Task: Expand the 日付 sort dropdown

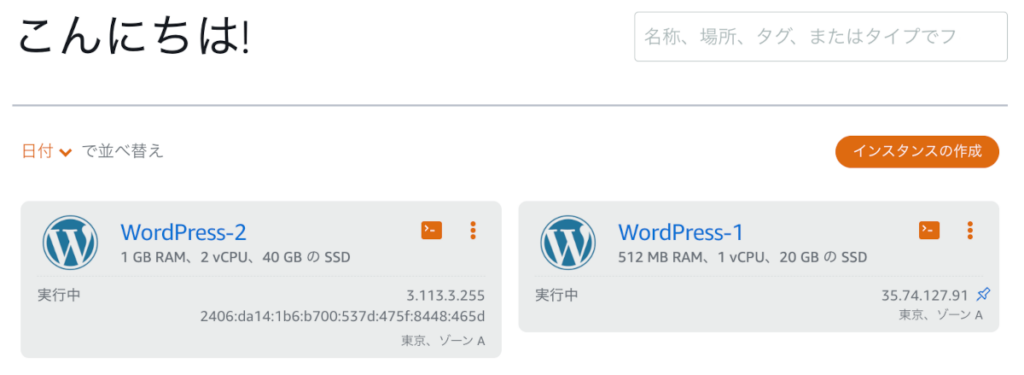Action: 46,152
